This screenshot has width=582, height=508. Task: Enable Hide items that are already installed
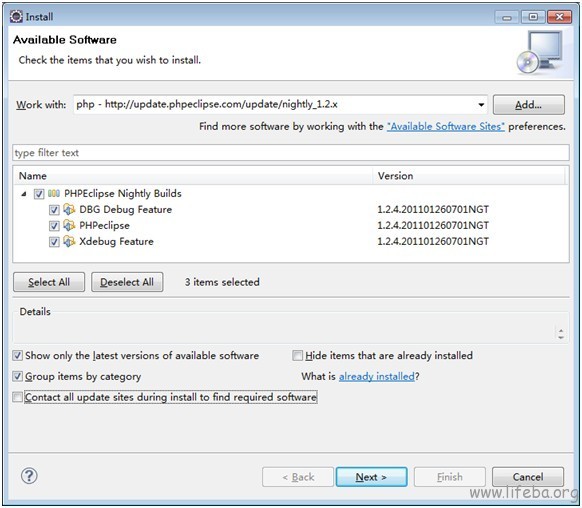(297, 355)
